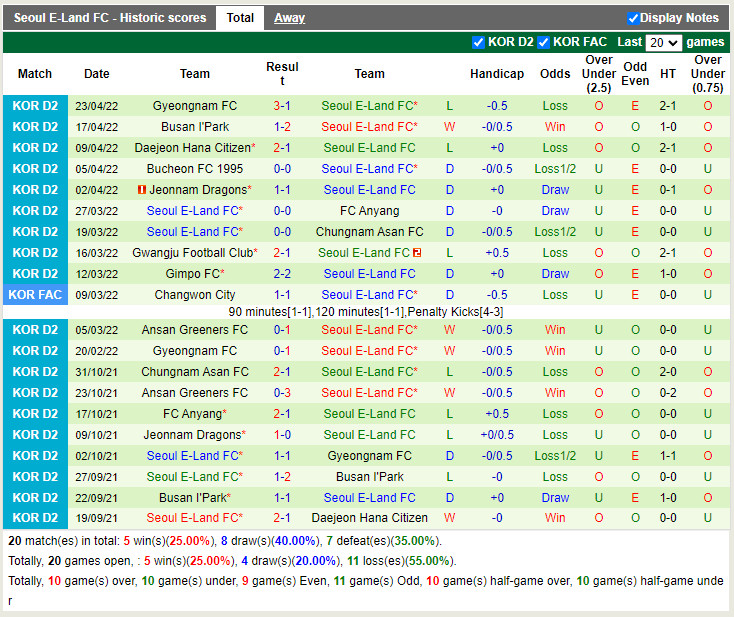The image size is (734, 617).
Task: Click the KOR FAC league badge for Changwon City
Action: pyautogui.click(x=35, y=295)
